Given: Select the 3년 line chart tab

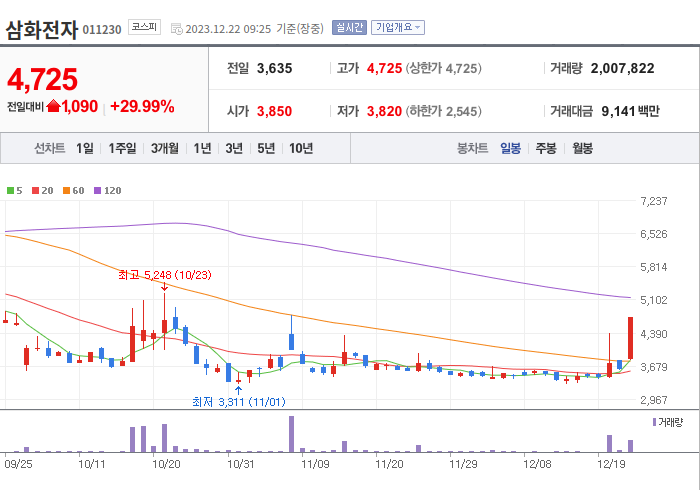Looking at the screenshot, I should (234, 148).
